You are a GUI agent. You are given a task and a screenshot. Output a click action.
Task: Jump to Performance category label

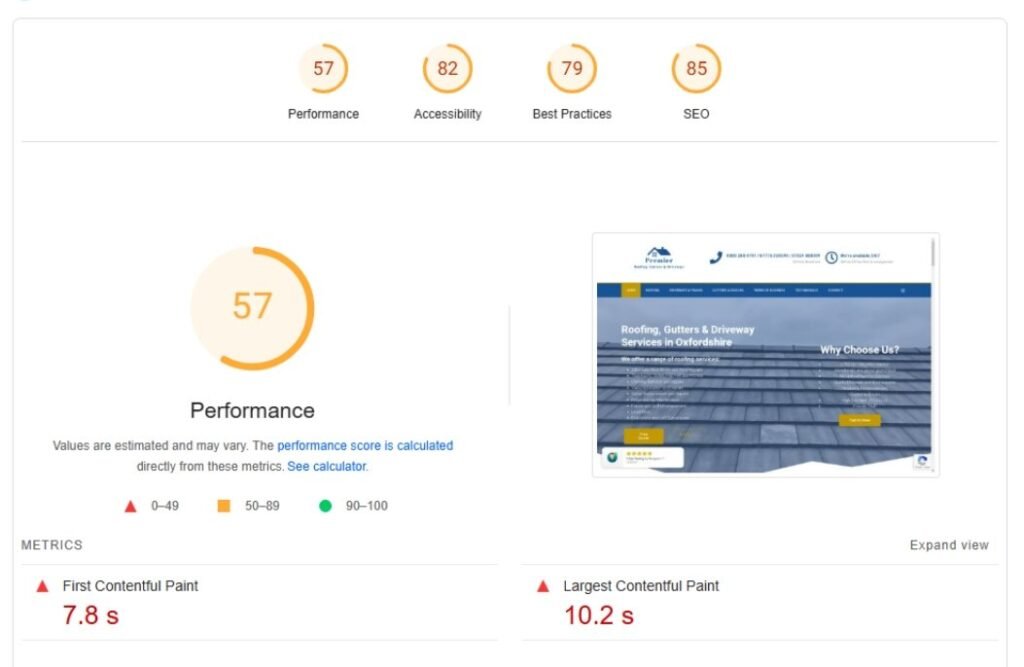point(323,114)
